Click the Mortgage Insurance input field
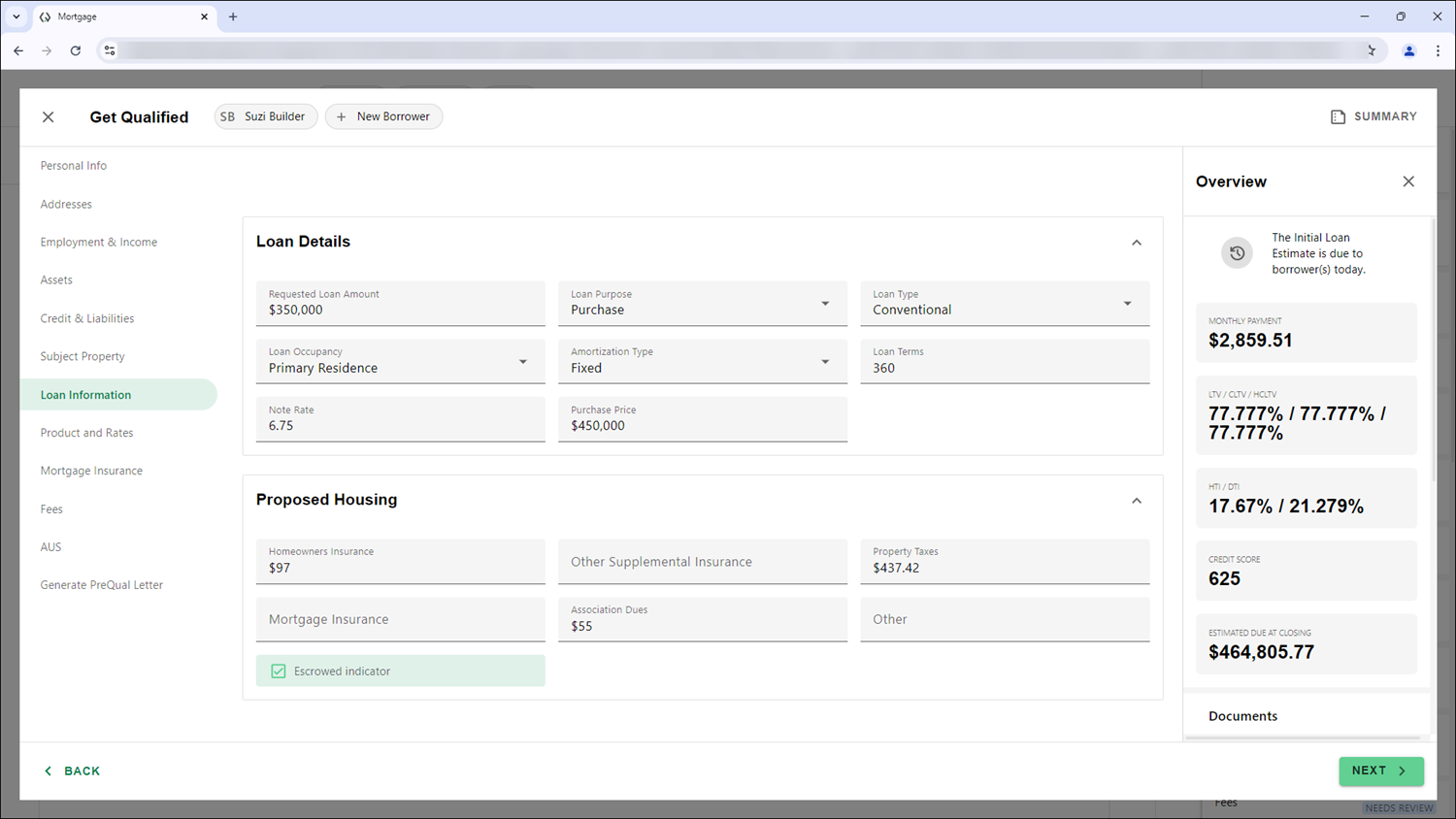The height and width of the screenshot is (819, 1456). (x=400, y=619)
